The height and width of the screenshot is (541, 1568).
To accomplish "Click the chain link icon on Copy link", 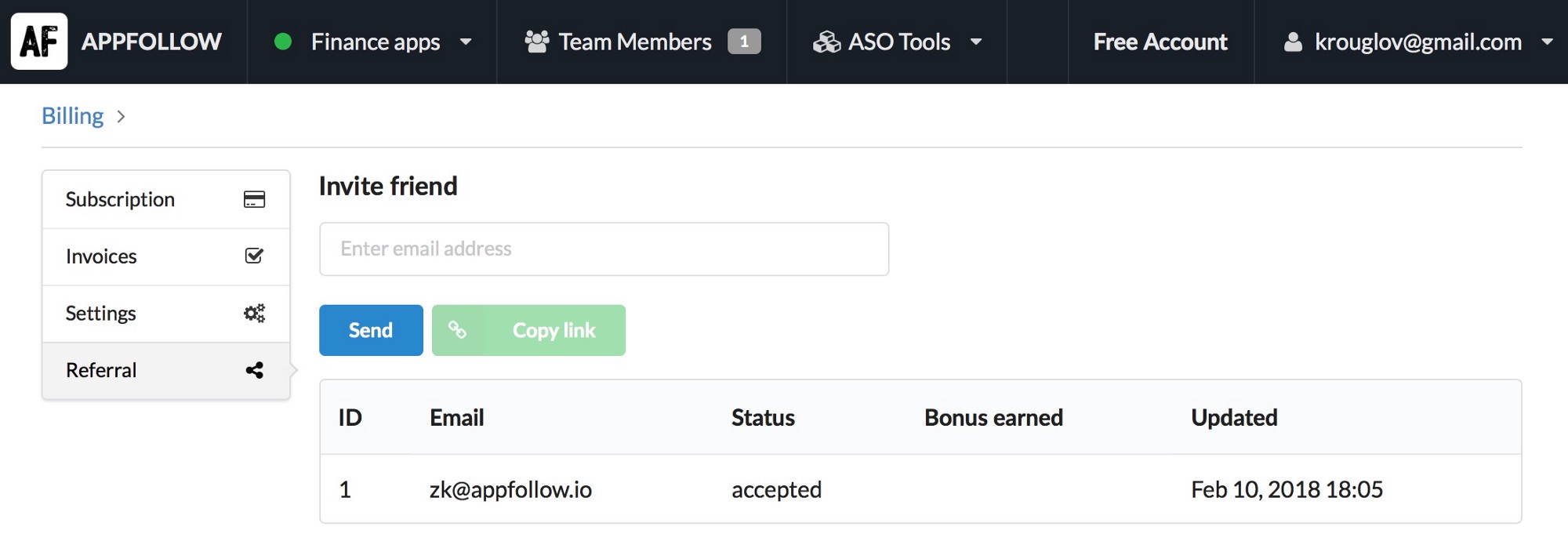I will tap(457, 330).
